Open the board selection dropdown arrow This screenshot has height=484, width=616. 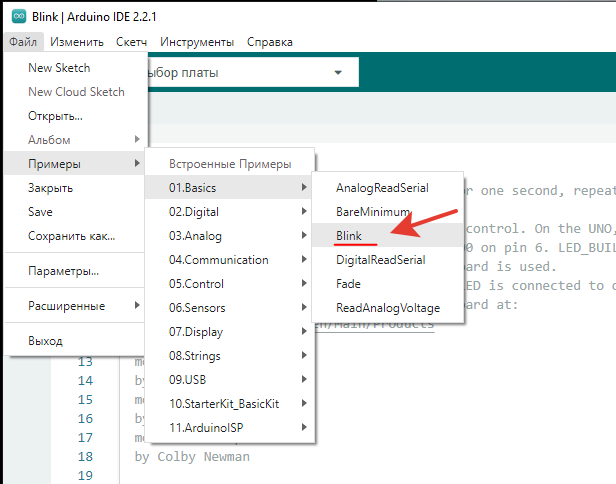tap(338, 73)
